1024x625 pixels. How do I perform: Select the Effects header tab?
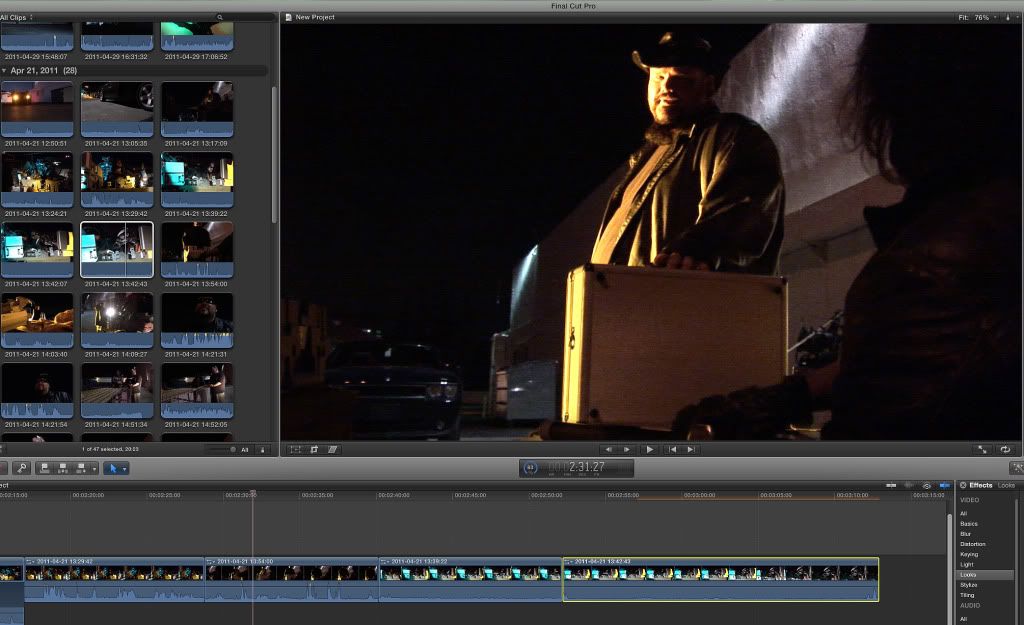[980, 485]
